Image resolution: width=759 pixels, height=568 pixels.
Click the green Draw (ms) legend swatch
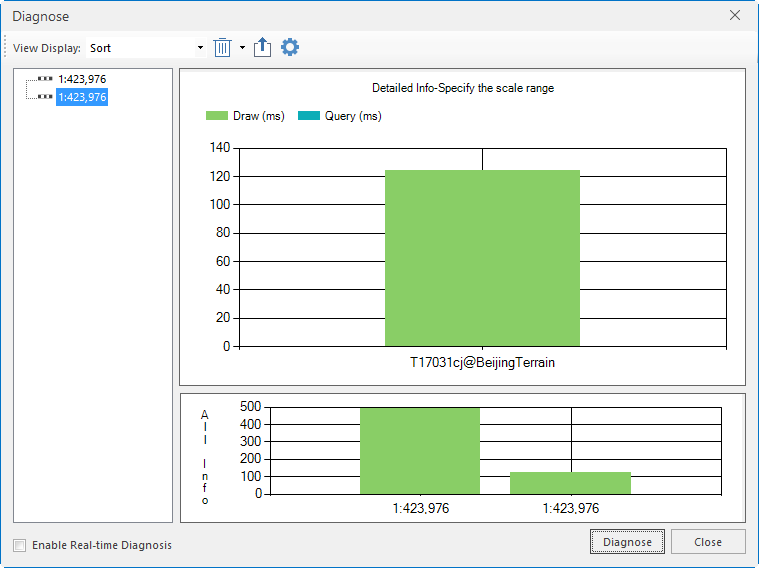pos(217,116)
